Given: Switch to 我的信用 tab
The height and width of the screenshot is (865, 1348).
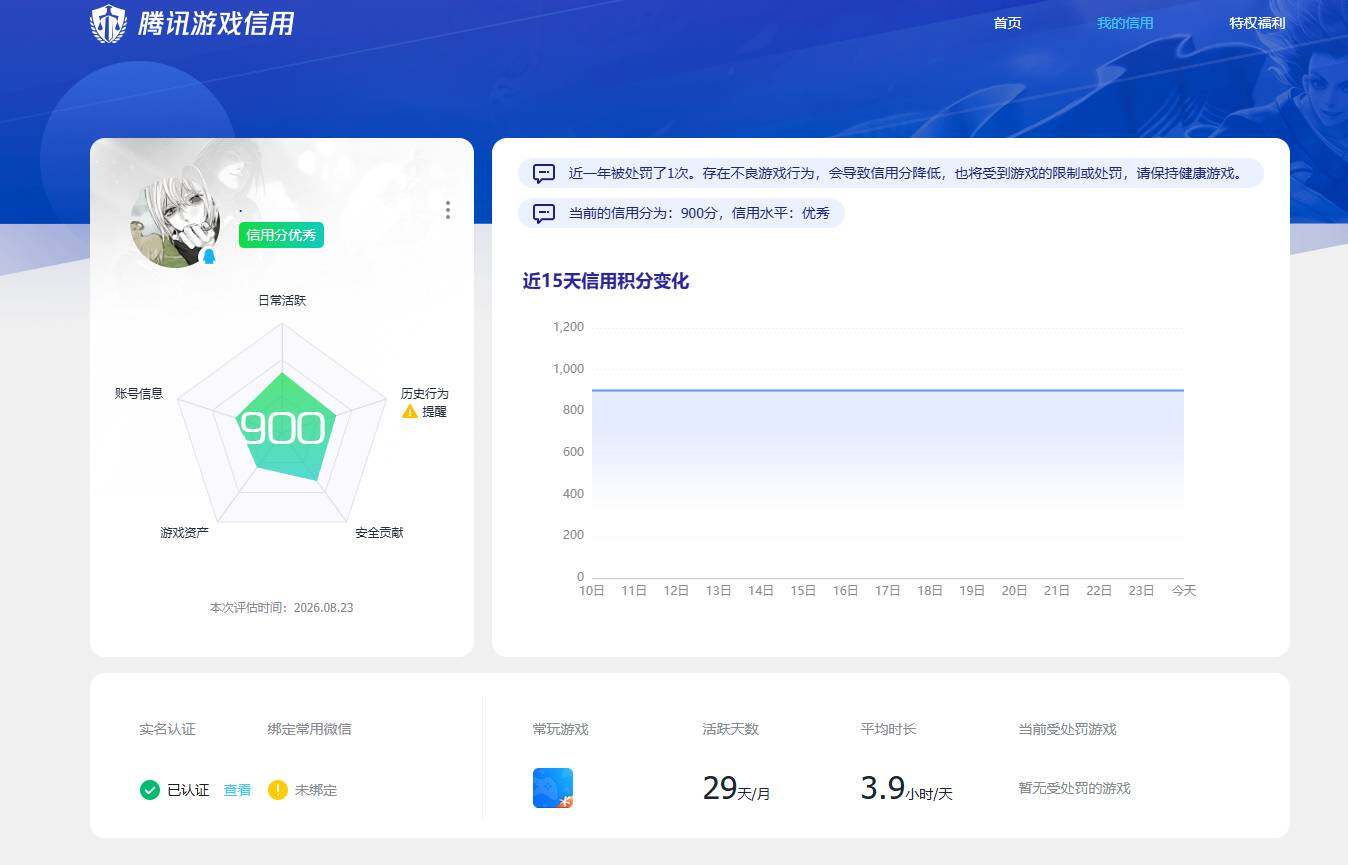Looking at the screenshot, I should pyautogui.click(x=1125, y=23).
